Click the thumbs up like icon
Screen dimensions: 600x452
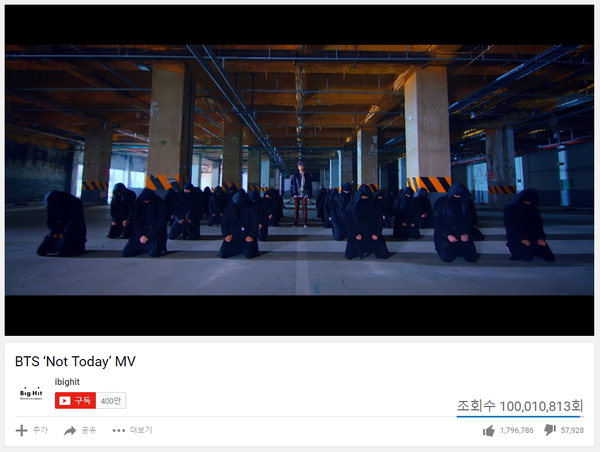point(489,431)
